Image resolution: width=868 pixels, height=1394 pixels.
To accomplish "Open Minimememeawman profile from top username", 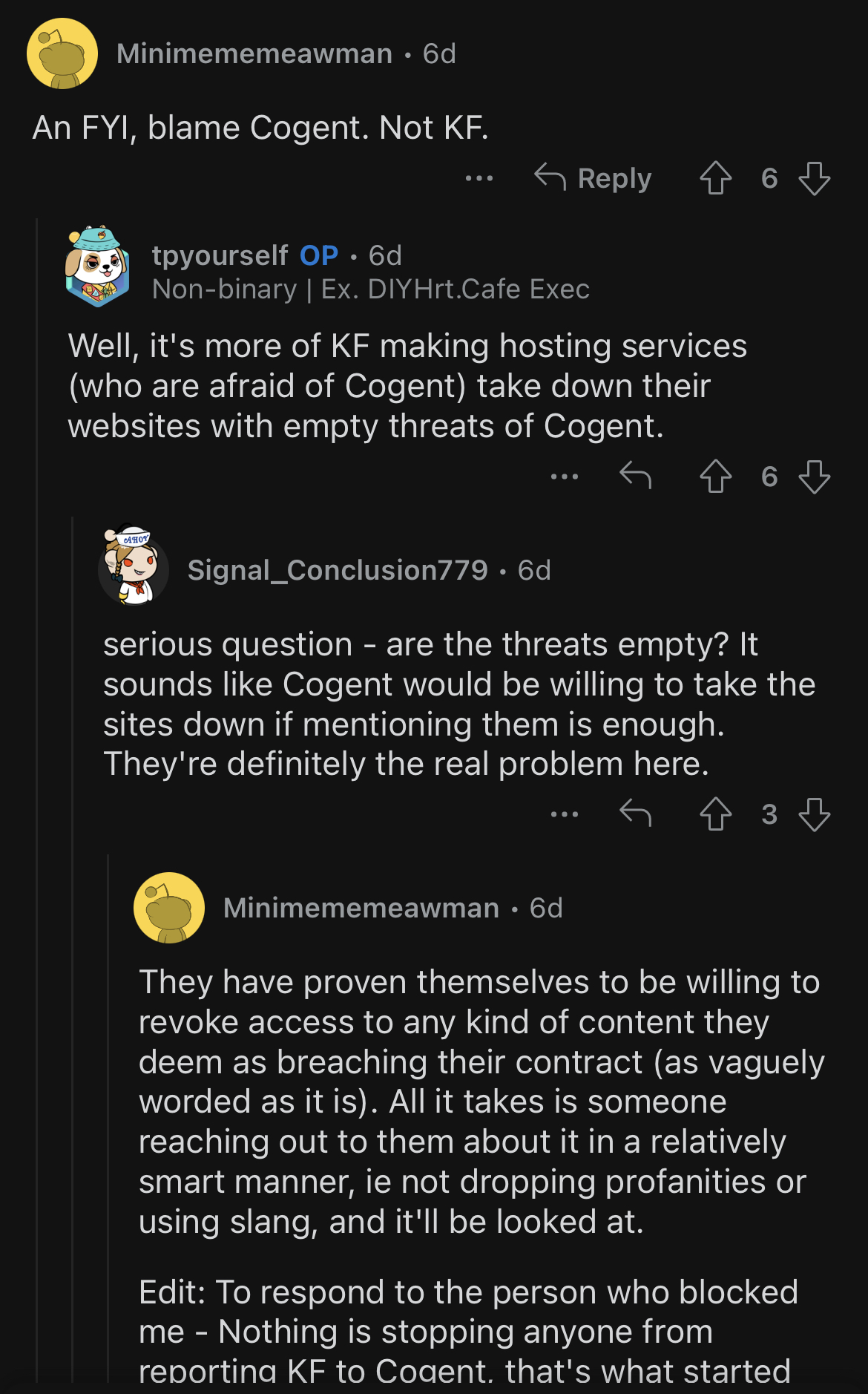I will [254, 53].
